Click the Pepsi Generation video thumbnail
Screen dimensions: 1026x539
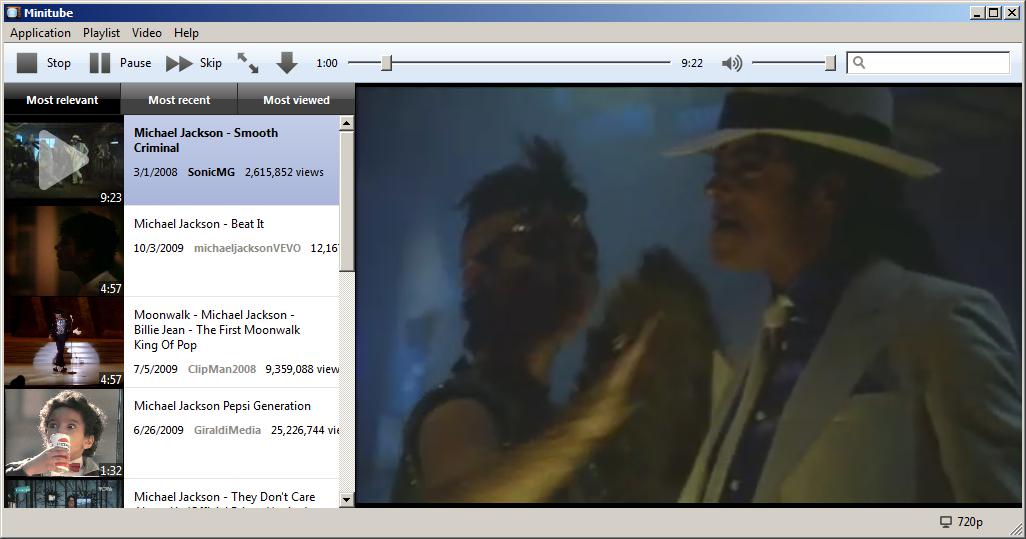64,433
